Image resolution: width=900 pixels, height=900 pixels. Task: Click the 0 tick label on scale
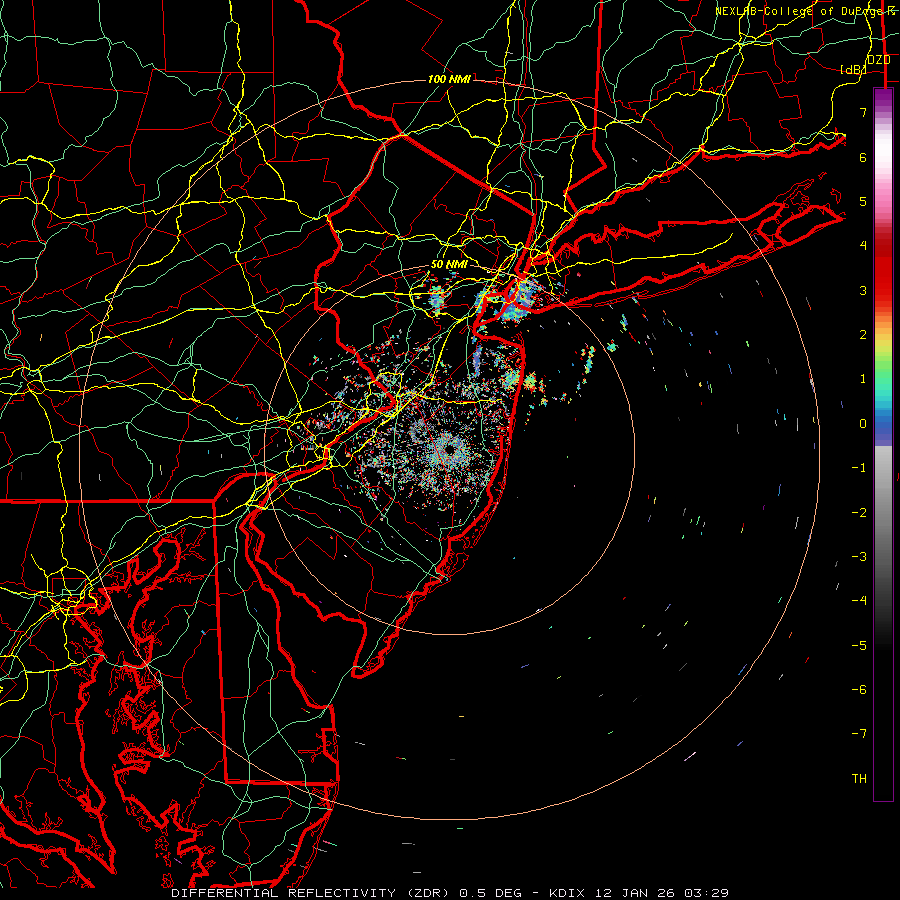pyautogui.click(x=863, y=424)
